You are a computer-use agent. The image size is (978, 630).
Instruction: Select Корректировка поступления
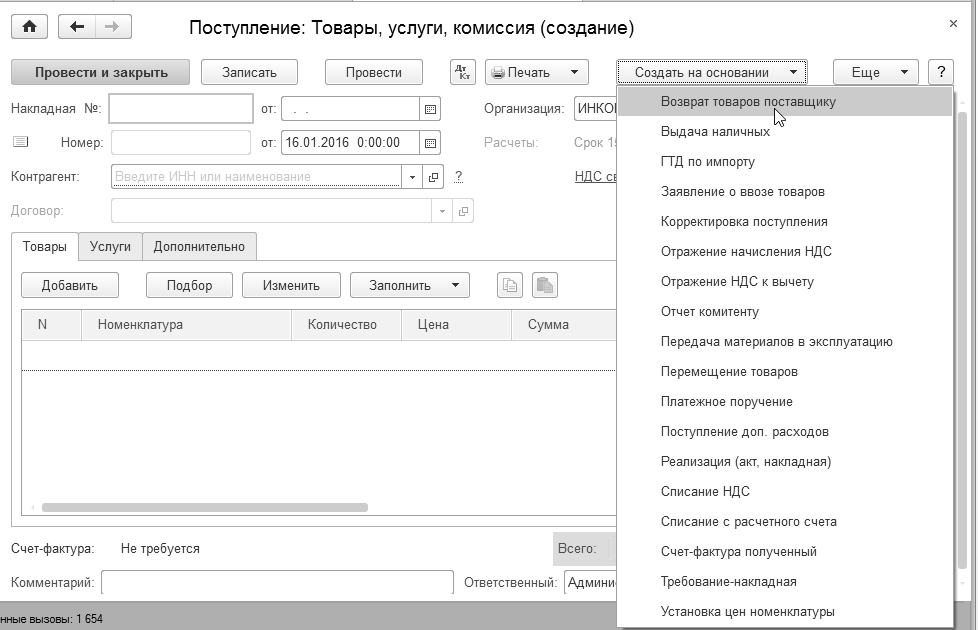(x=785, y=221)
